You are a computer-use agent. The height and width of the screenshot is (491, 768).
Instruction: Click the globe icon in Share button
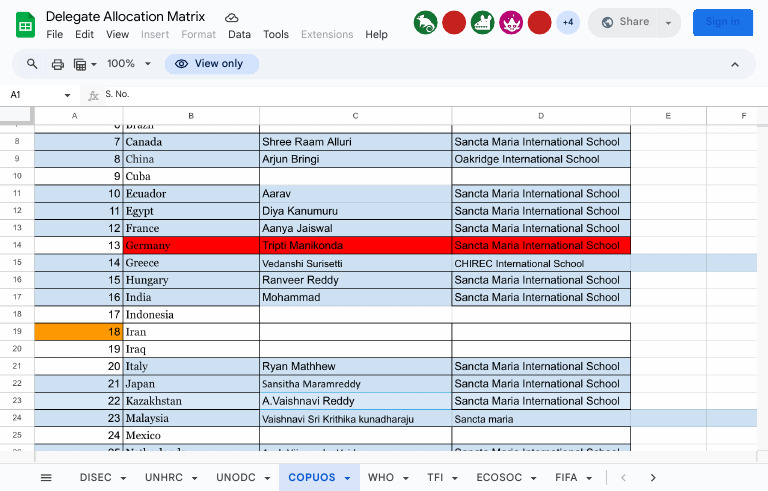607,22
